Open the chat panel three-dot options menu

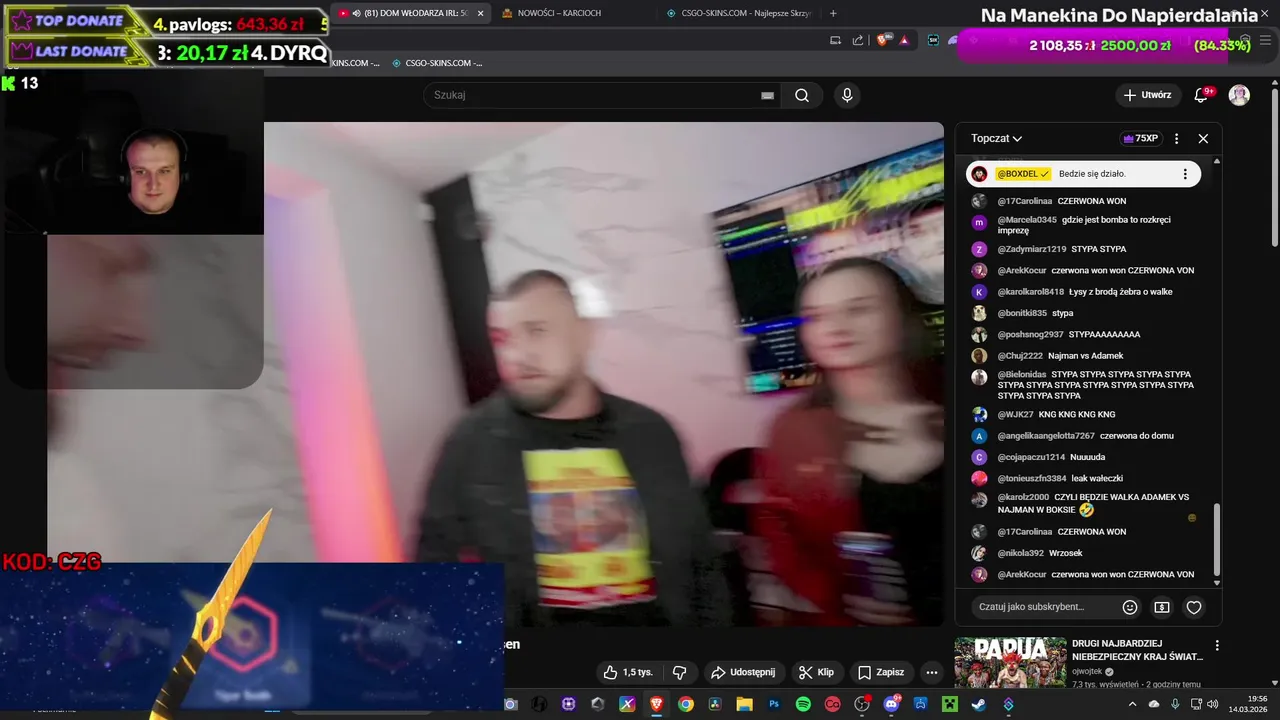click(1176, 138)
